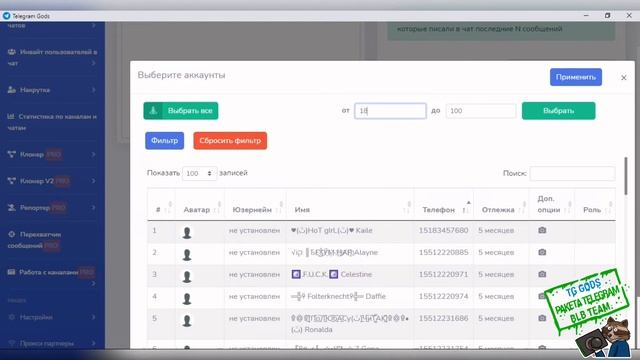Image resolution: width=640 pixels, height=360 pixels.
Task: Open the Показать records count dropdown
Action: tap(199, 173)
